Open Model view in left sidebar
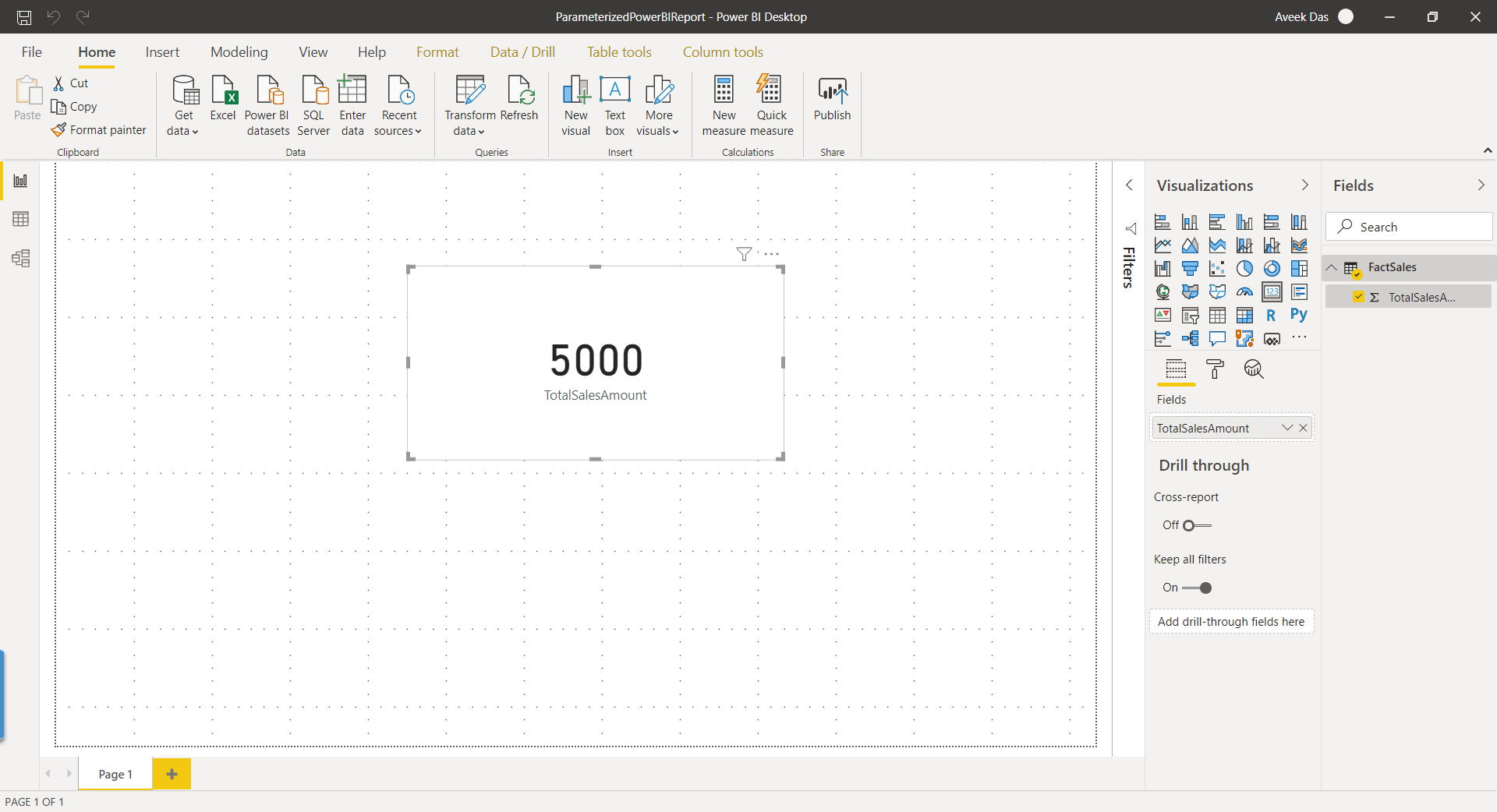 click(21, 258)
